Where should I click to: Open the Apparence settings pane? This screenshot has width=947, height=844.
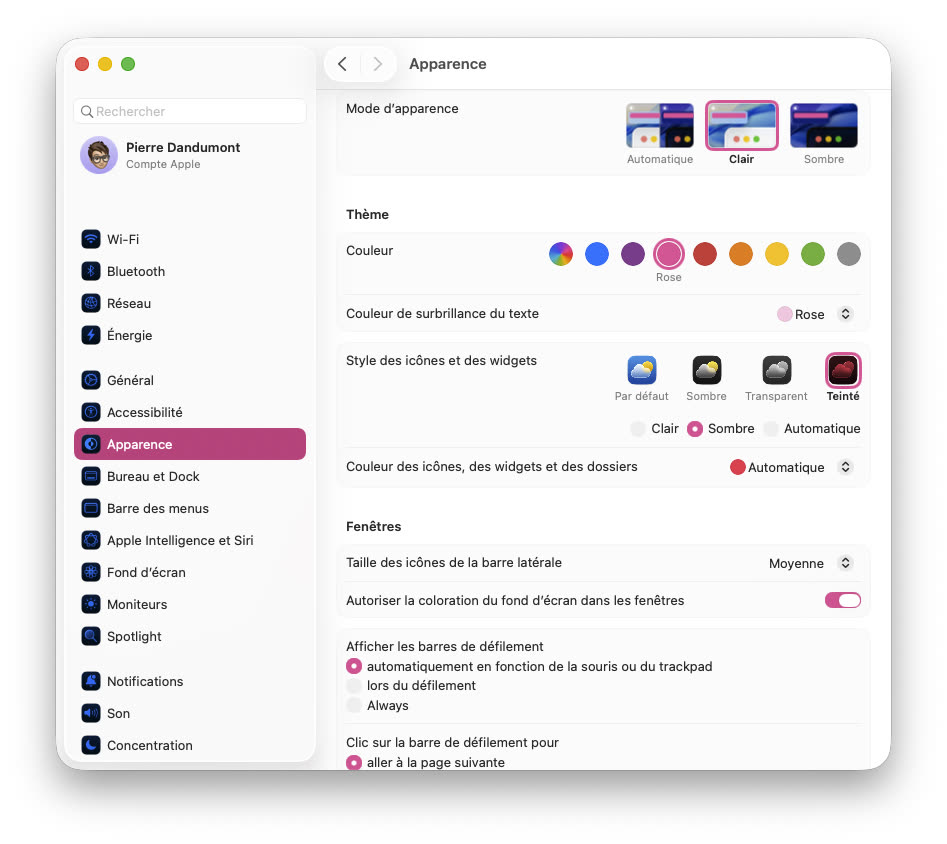190,444
